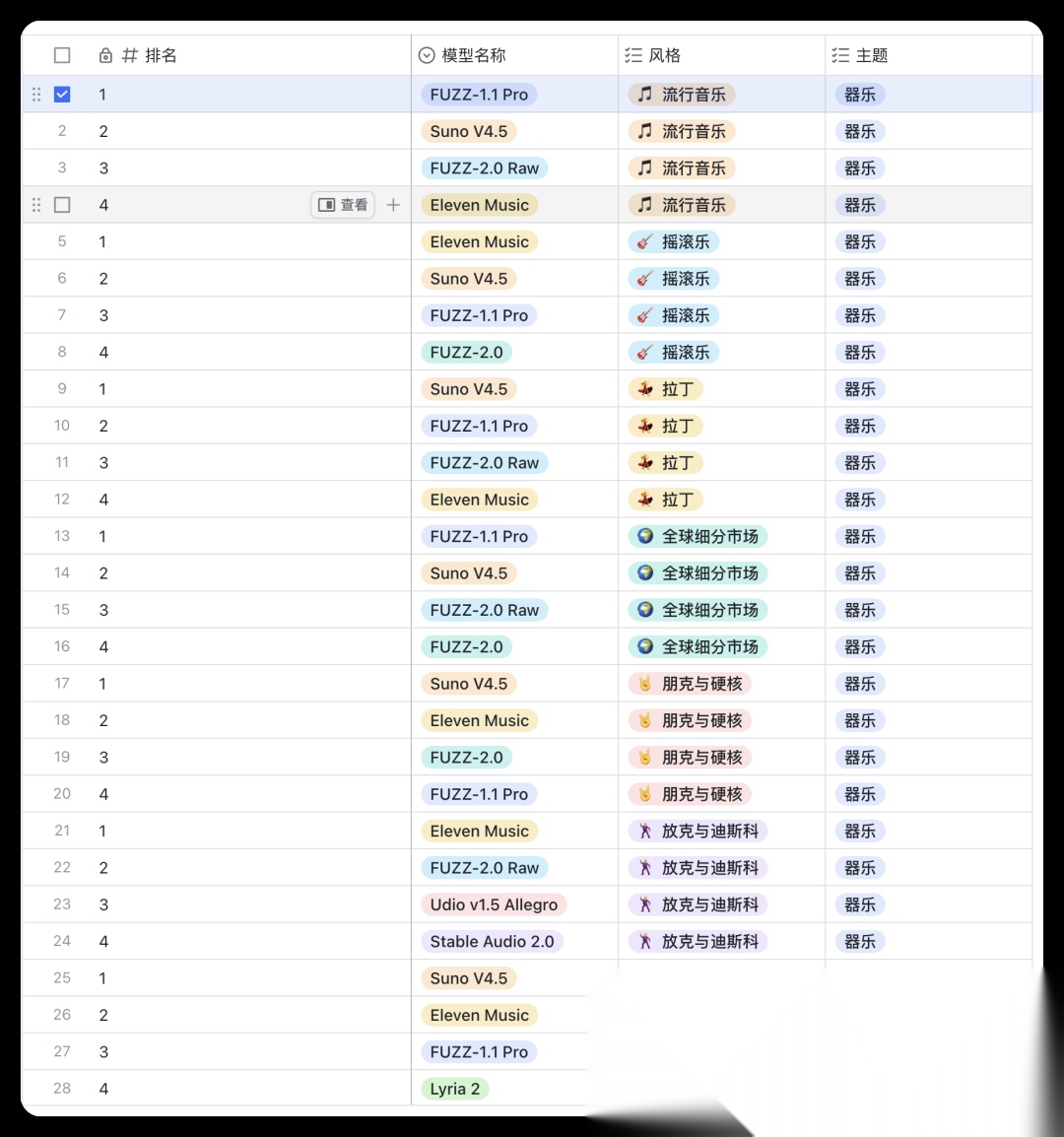Click the plus icon in row 4
Image resolution: width=1064 pixels, height=1137 pixels.
pos(393,205)
